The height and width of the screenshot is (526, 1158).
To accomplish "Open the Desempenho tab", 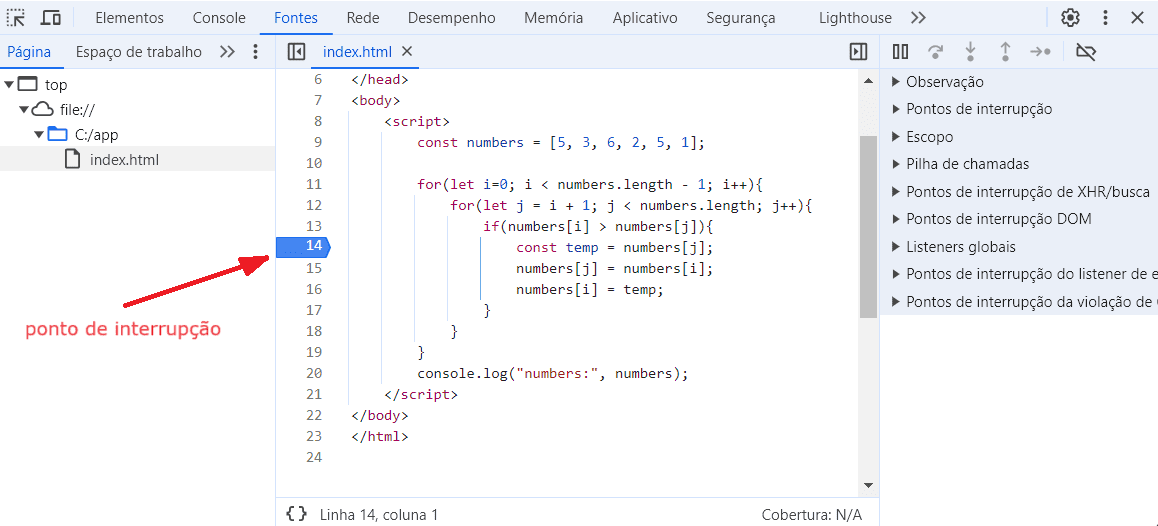I will click(x=452, y=18).
